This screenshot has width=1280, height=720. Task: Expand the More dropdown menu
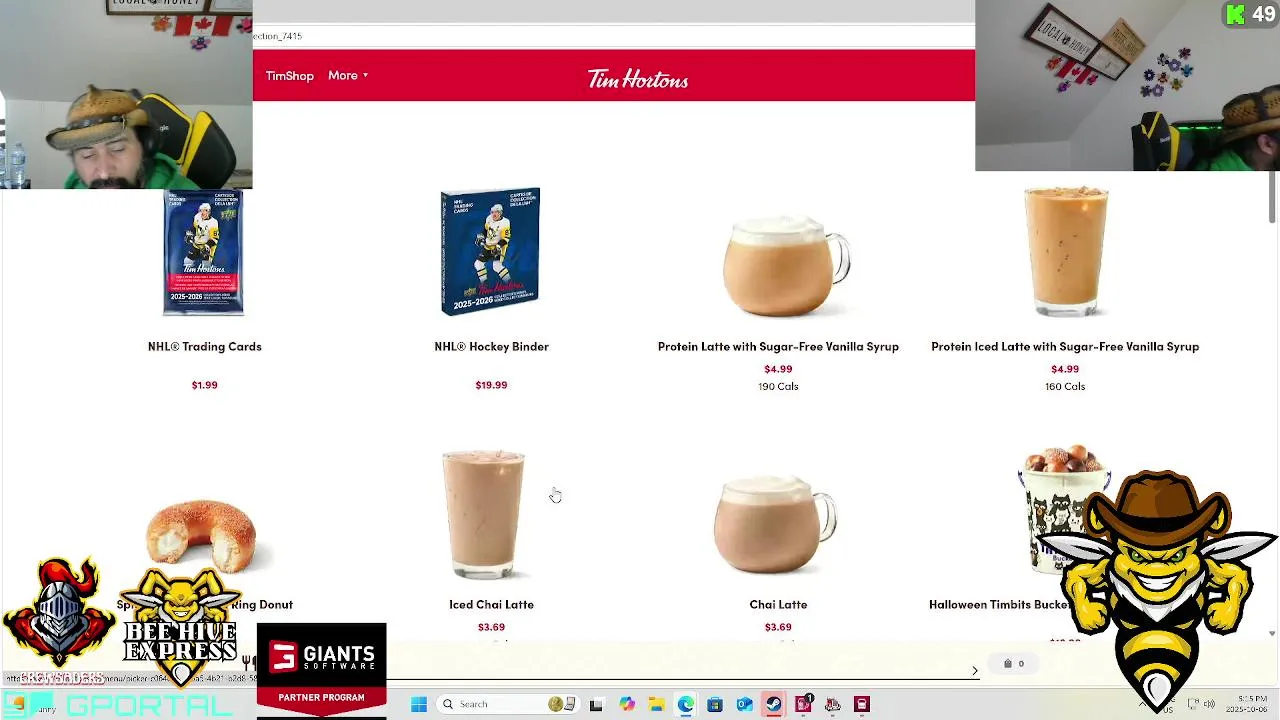point(348,76)
